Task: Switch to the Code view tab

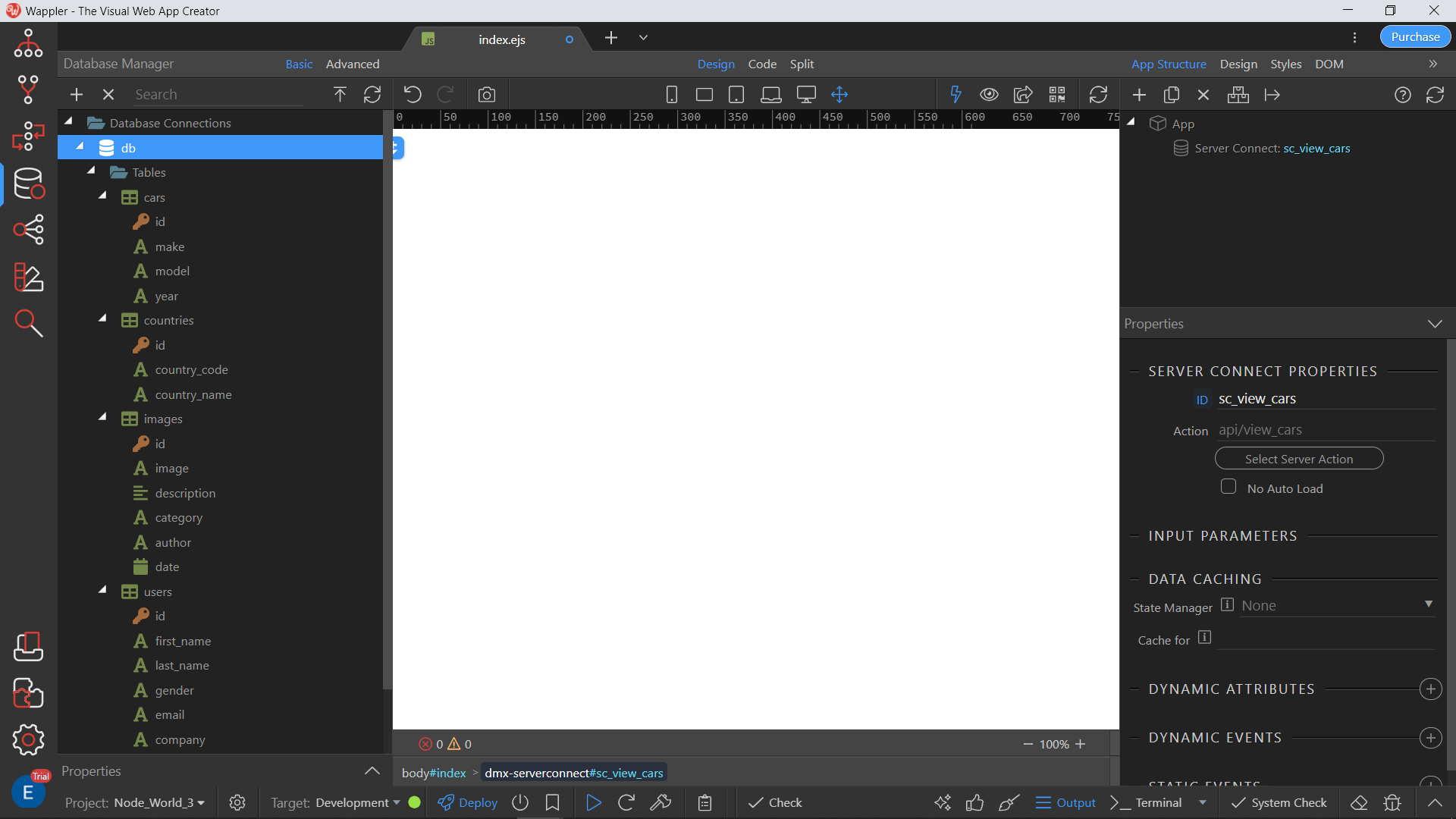Action: point(761,64)
